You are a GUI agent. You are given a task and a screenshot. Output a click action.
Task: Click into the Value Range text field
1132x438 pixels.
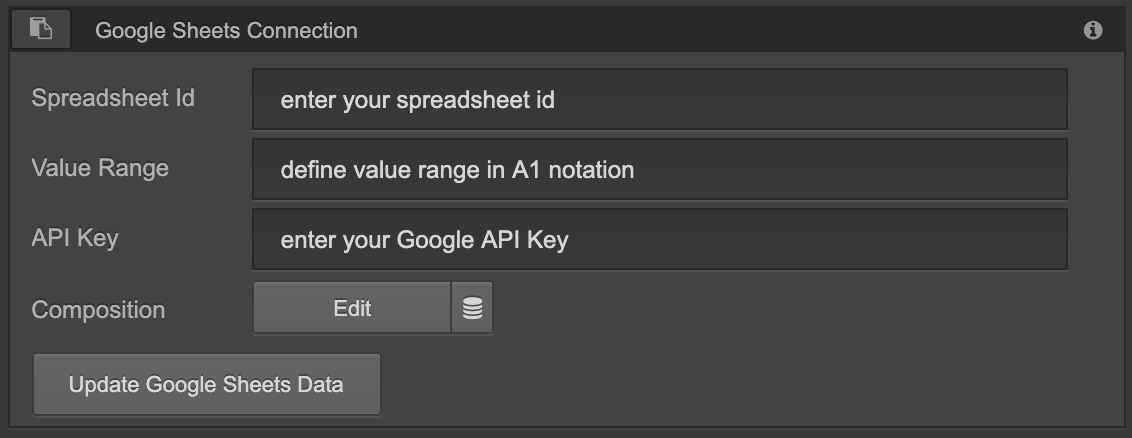tap(659, 170)
